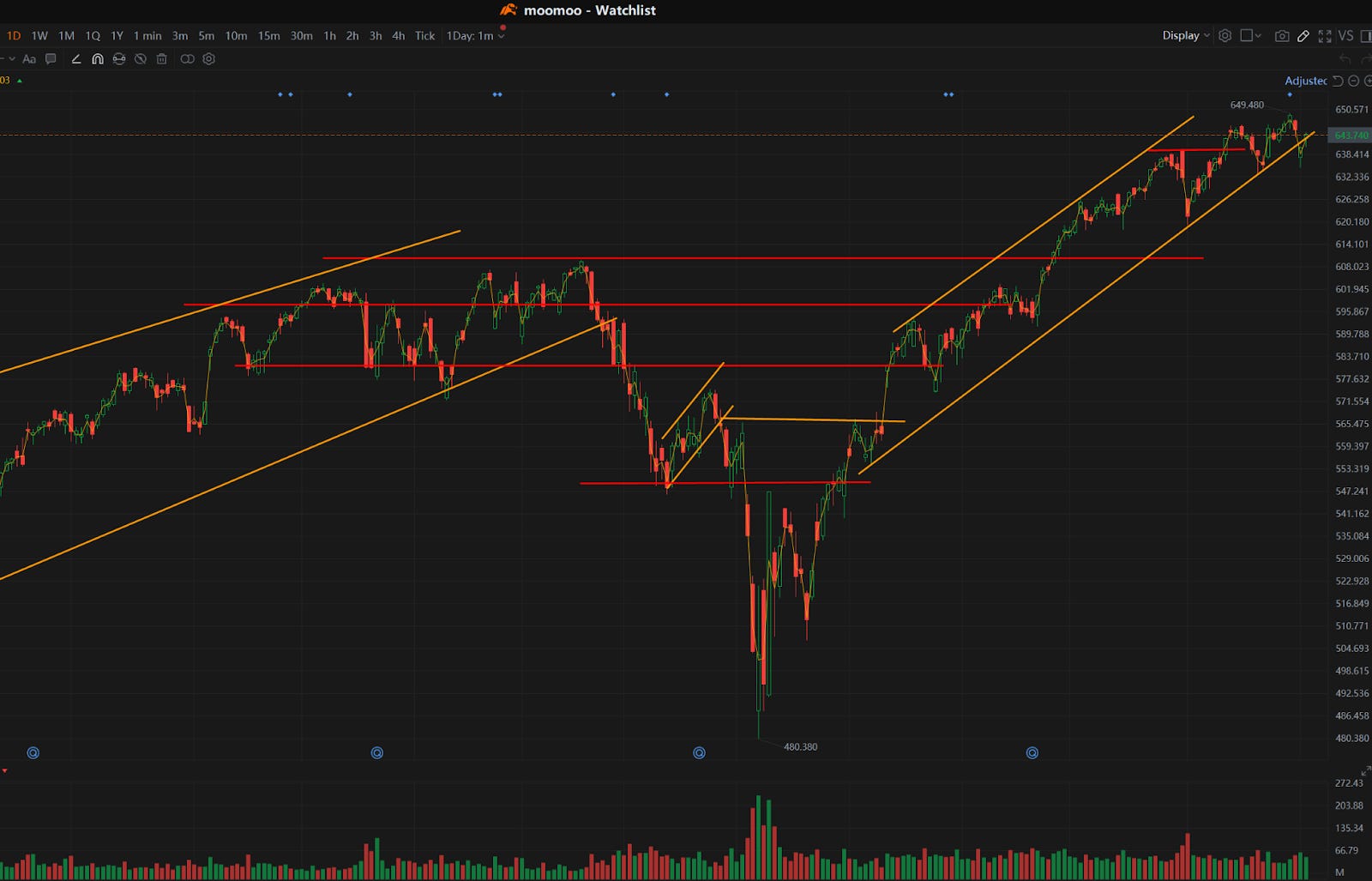This screenshot has height=881, width=1372.
Task: Click the rightmost bottom event marker
Action: [x=1032, y=753]
